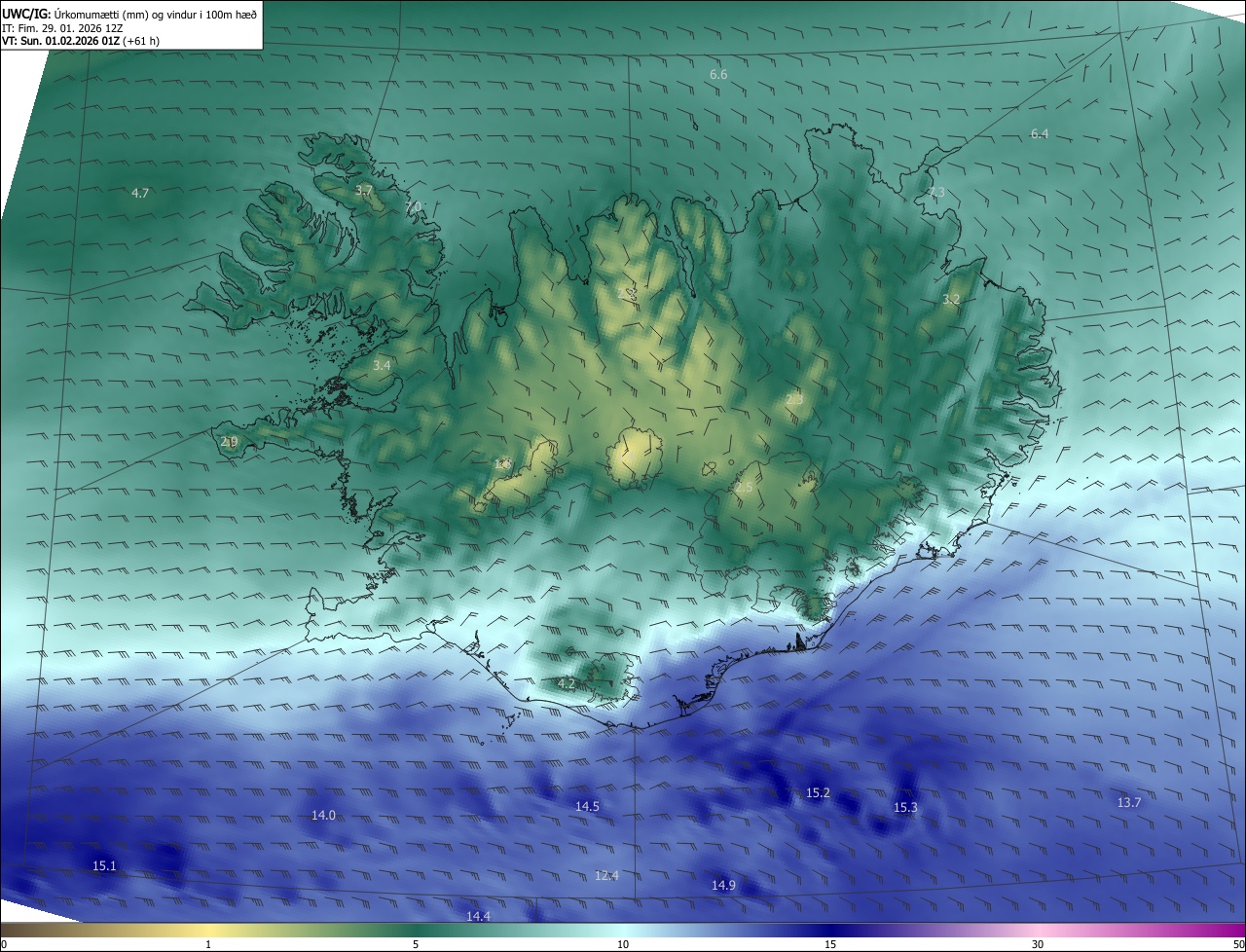This screenshot has height=952, width=1246.
Task: Click the value 14.9 on the map
Action: coord(723,885)
